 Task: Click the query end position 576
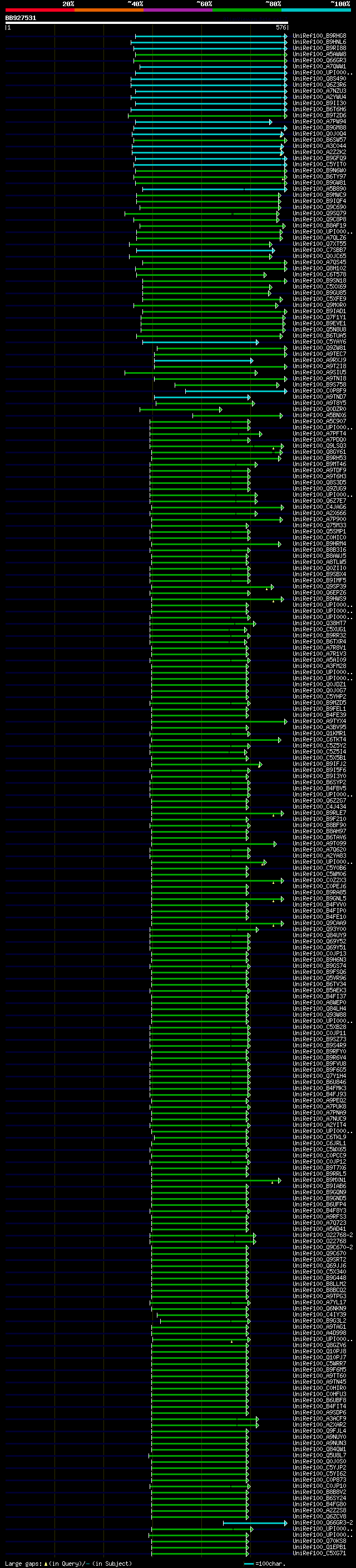[x=281, y=27]
